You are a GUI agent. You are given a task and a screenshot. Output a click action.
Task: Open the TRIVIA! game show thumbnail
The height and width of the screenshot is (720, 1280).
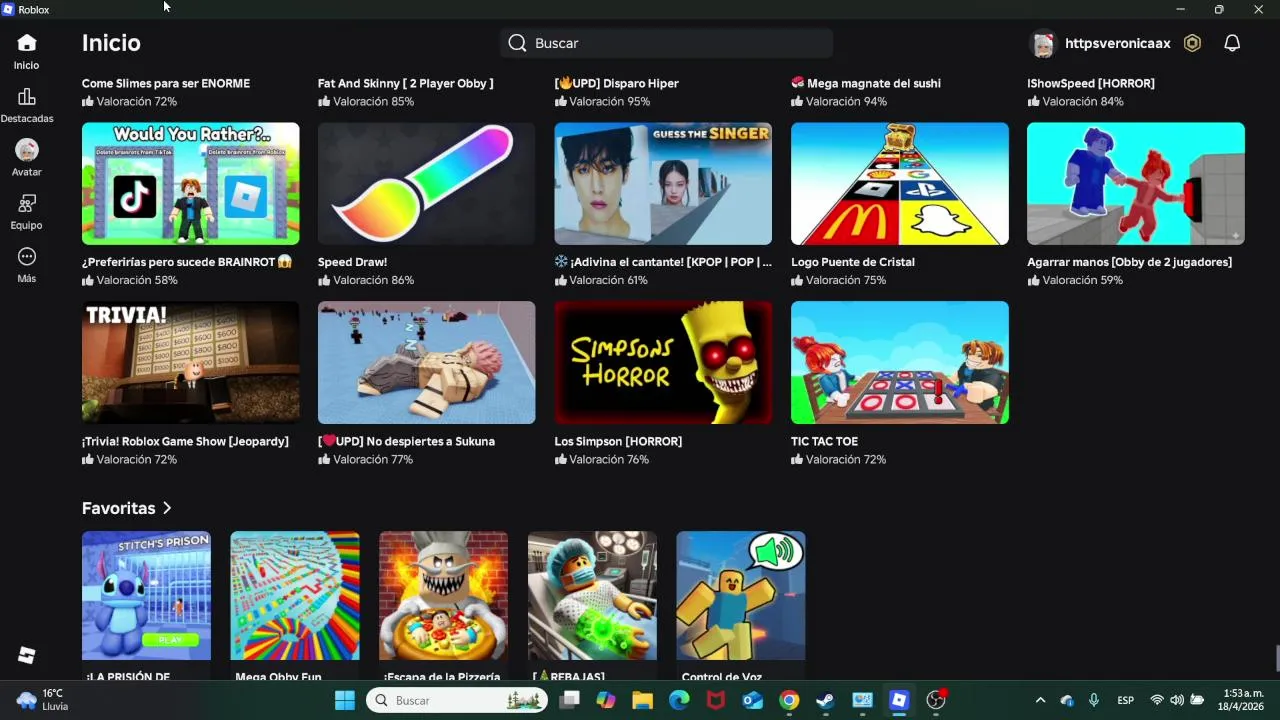coord(190,363)
